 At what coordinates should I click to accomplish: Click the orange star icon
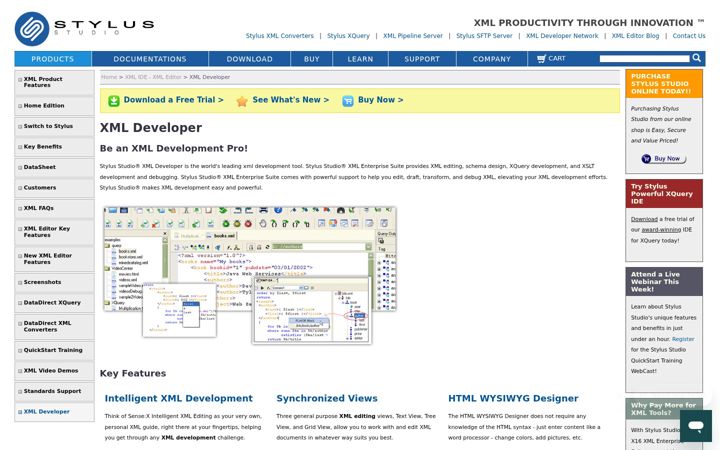click(242, 101)
